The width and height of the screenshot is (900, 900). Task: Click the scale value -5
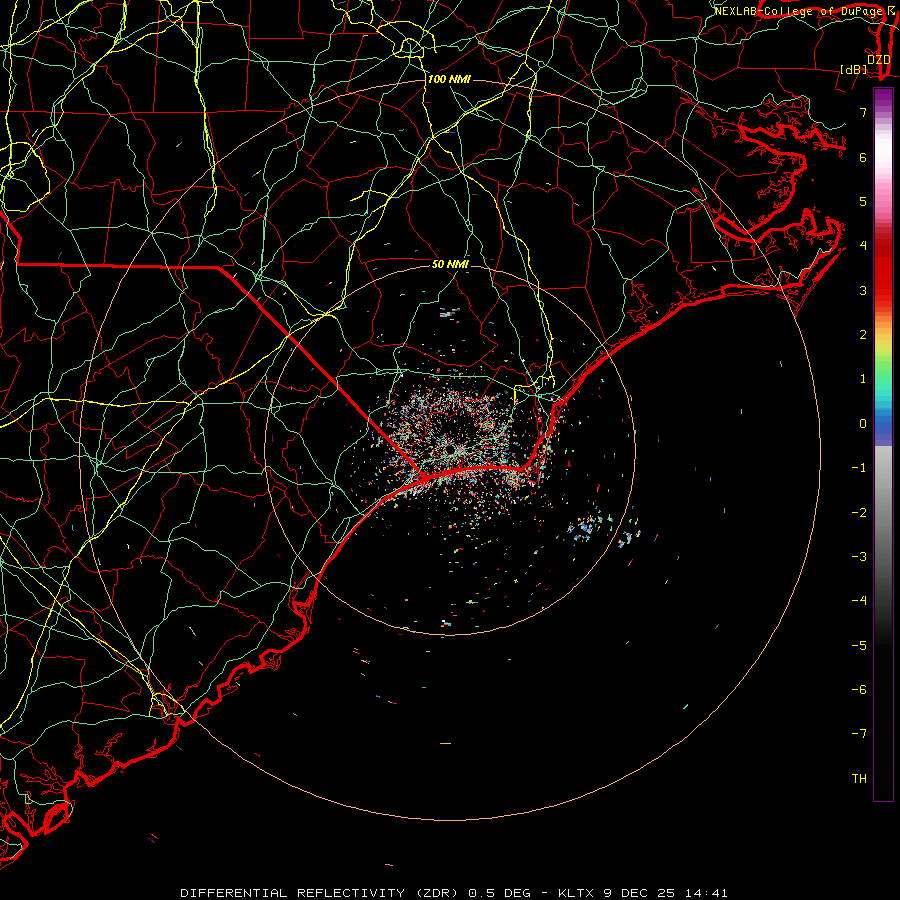point(859,646)
